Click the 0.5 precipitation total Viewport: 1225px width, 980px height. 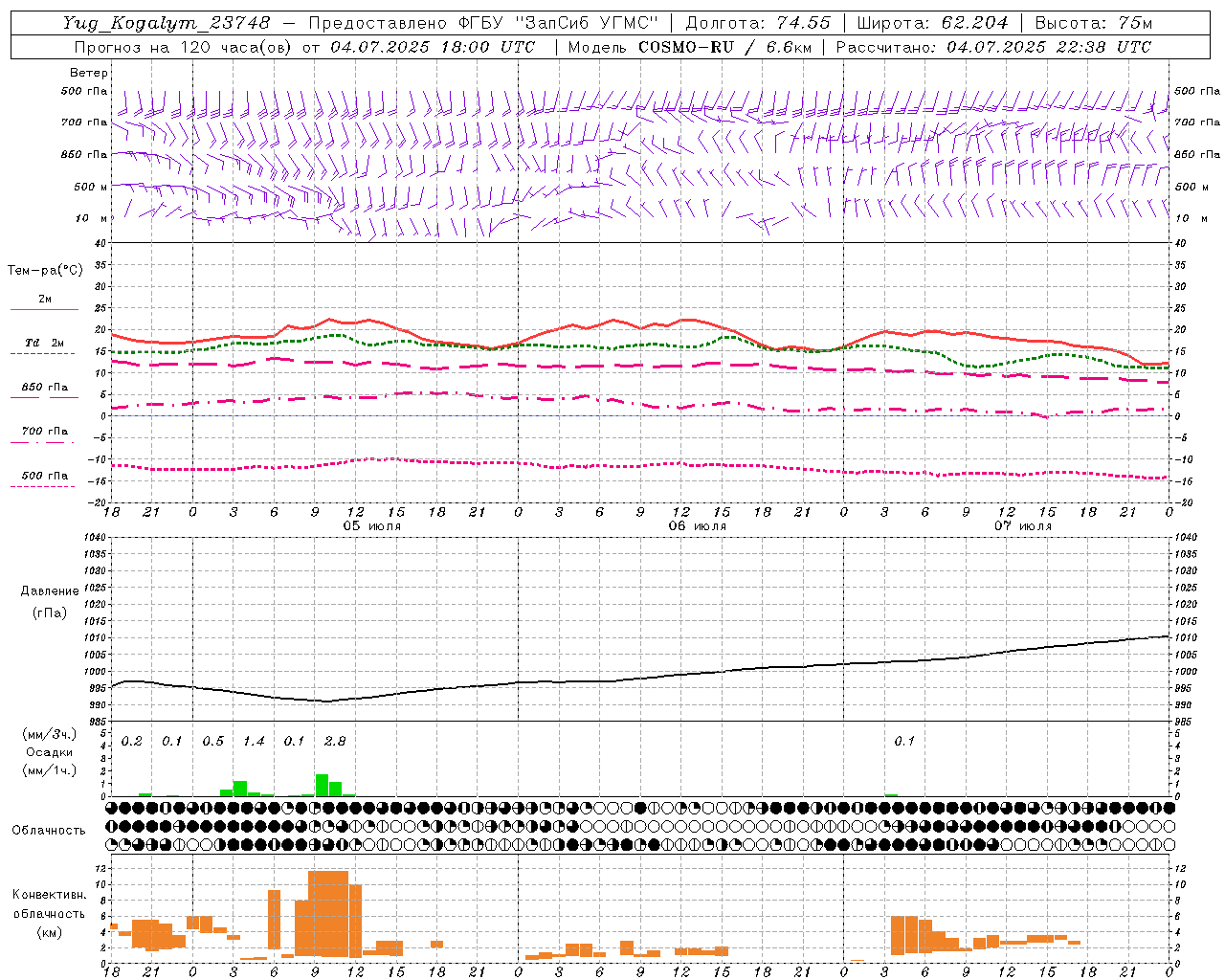213,742
